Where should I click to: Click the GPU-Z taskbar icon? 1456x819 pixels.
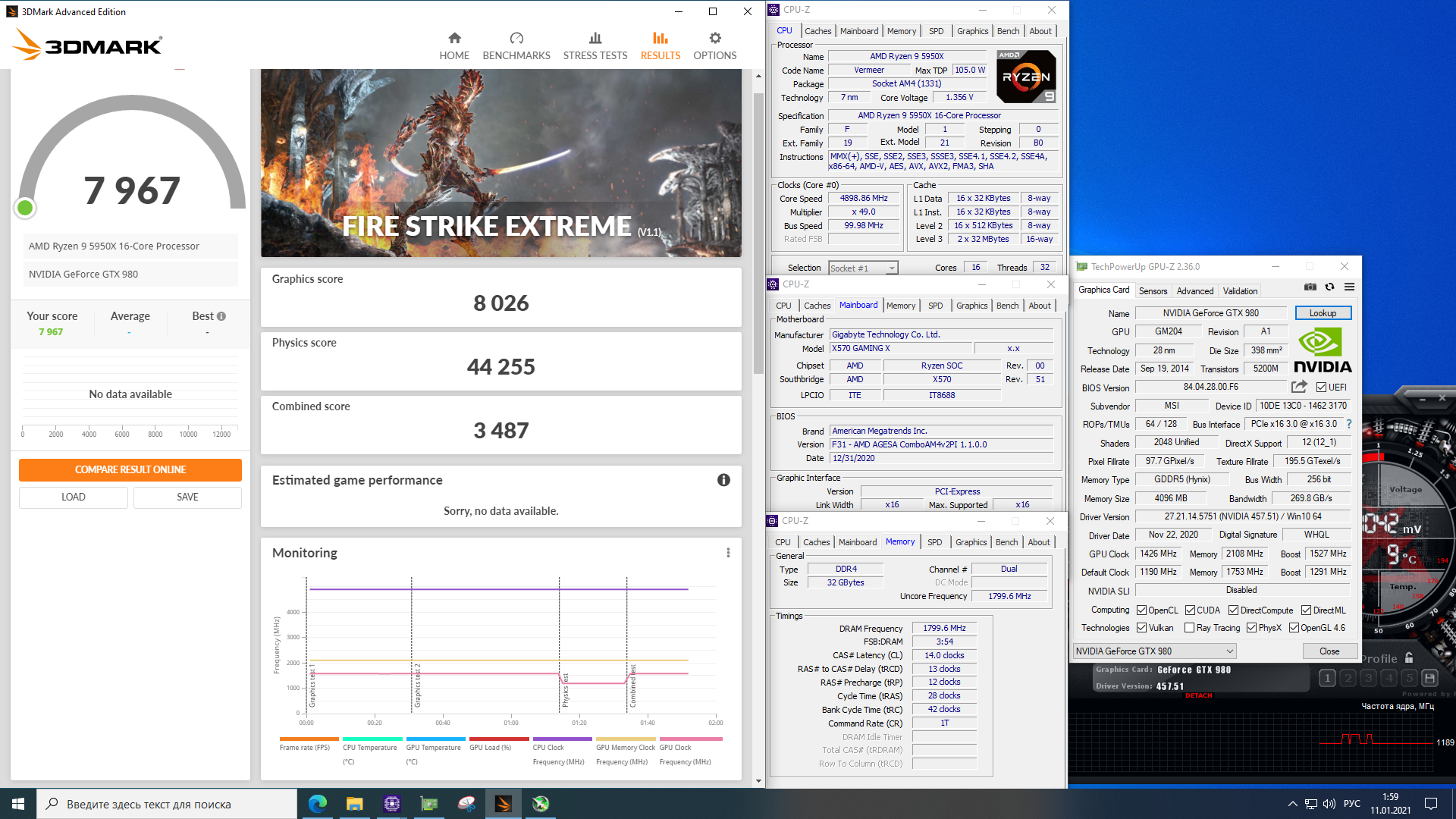[429, 804]
